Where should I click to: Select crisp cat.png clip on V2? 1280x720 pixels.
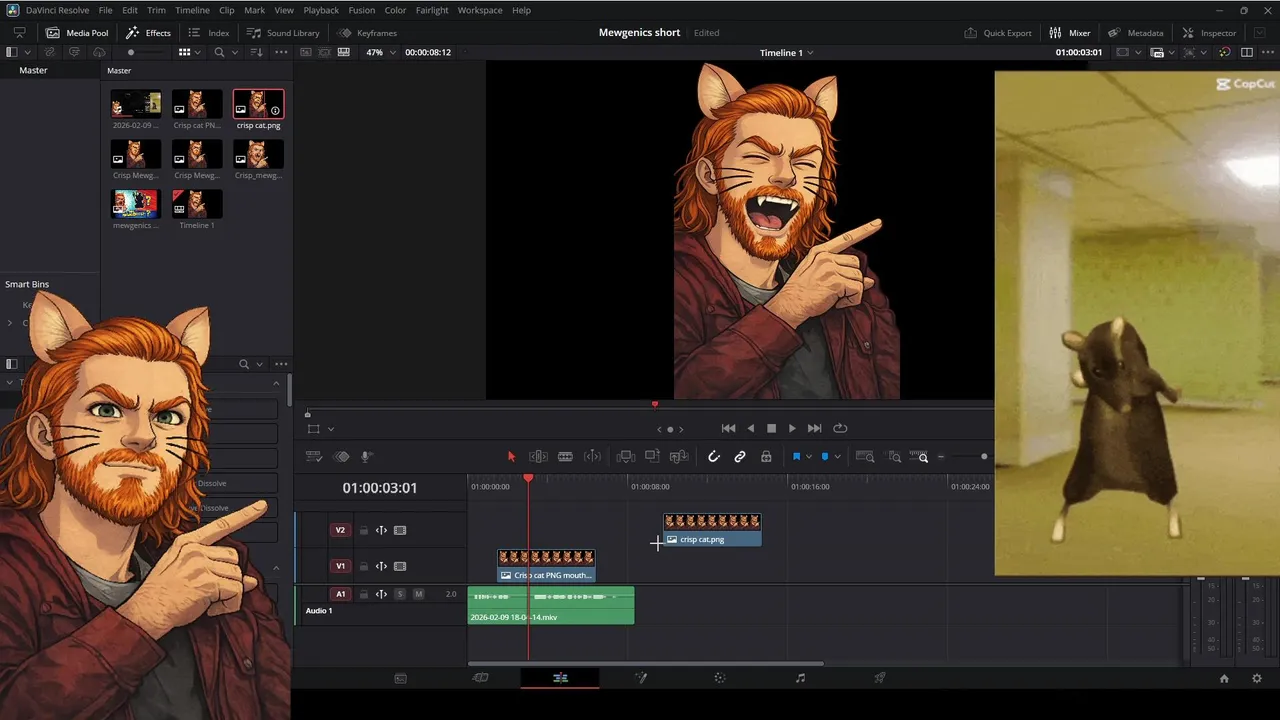tap(712, 530)
